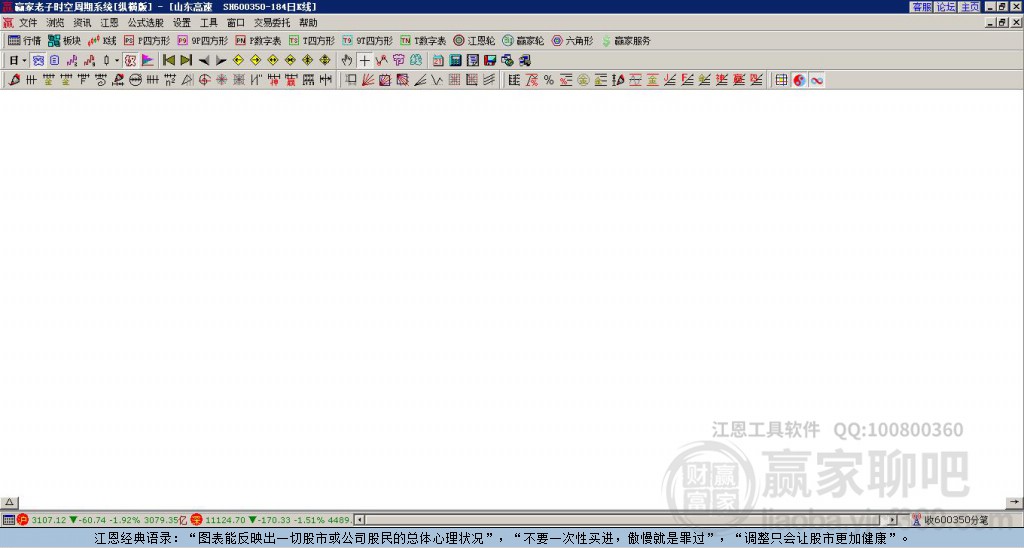Viewport: 1024px width, 548px height.
Task: Select the red fan lines tool
Action: tap(368, 80)
